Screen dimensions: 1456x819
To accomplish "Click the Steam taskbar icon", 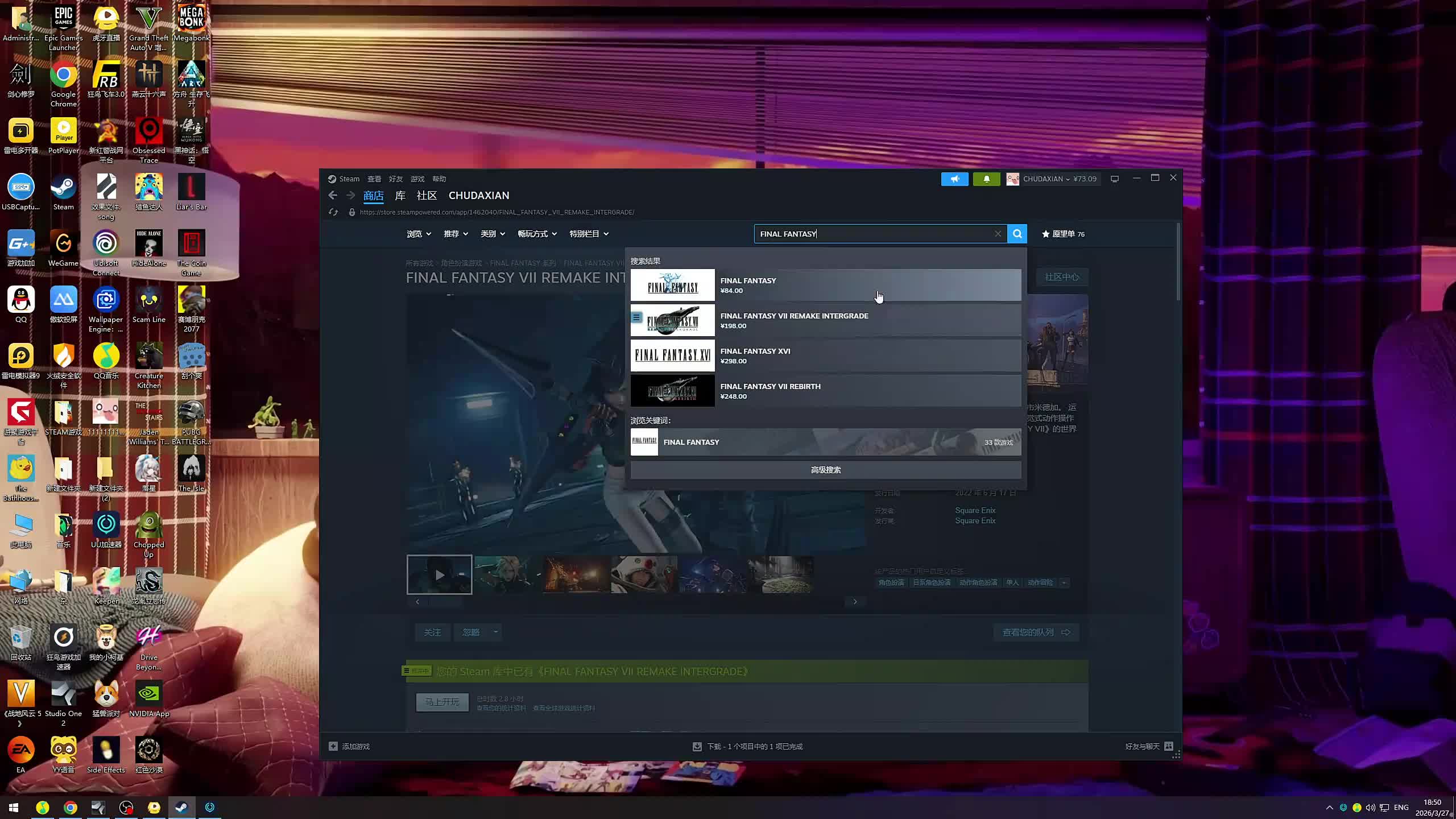I will 181,807.
